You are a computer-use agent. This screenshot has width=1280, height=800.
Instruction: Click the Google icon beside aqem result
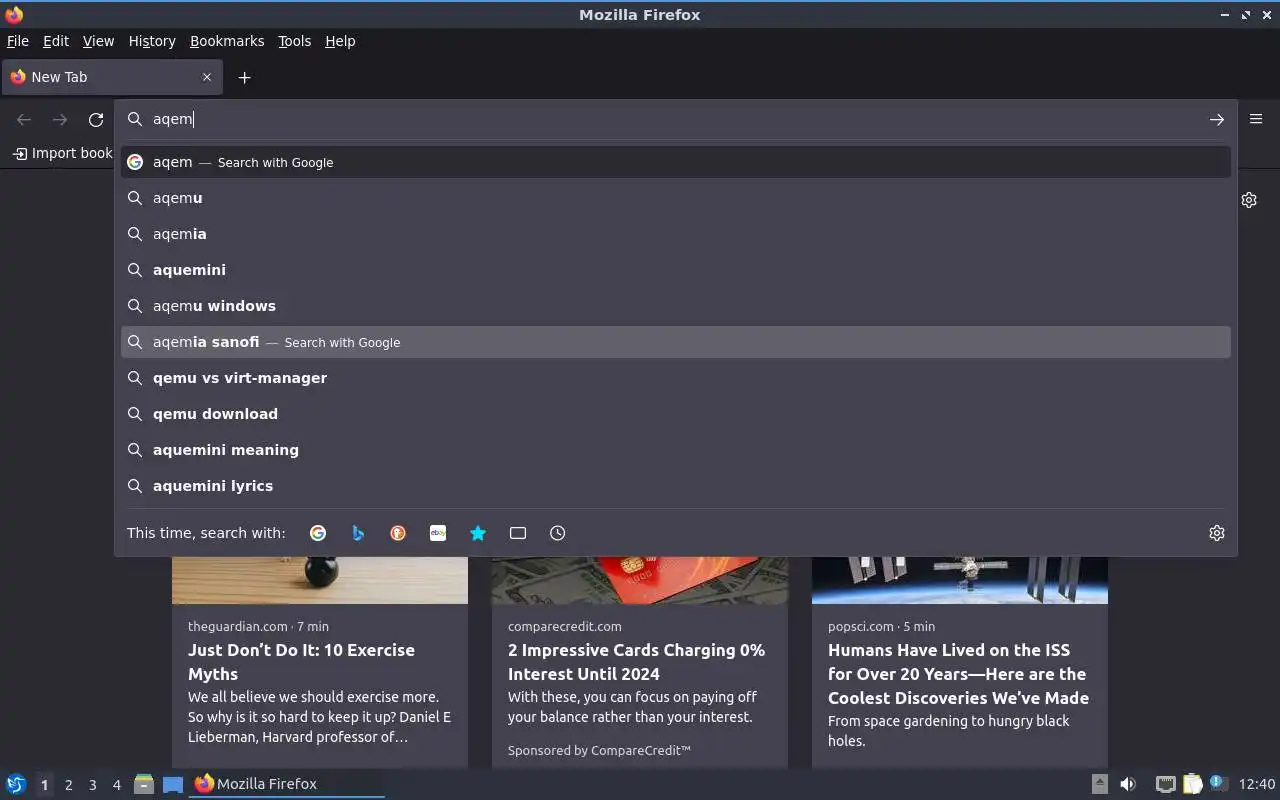[x=135, y=162]
